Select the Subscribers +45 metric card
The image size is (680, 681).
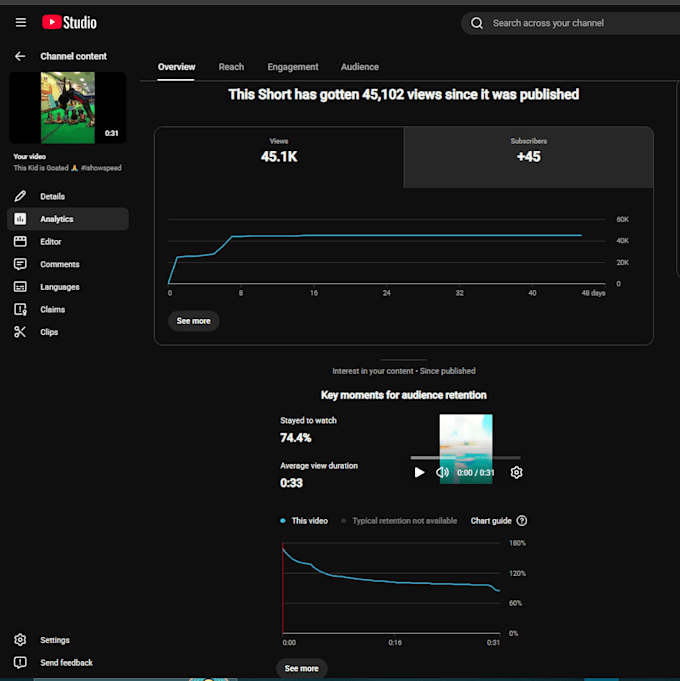click(x=528, y=157)
